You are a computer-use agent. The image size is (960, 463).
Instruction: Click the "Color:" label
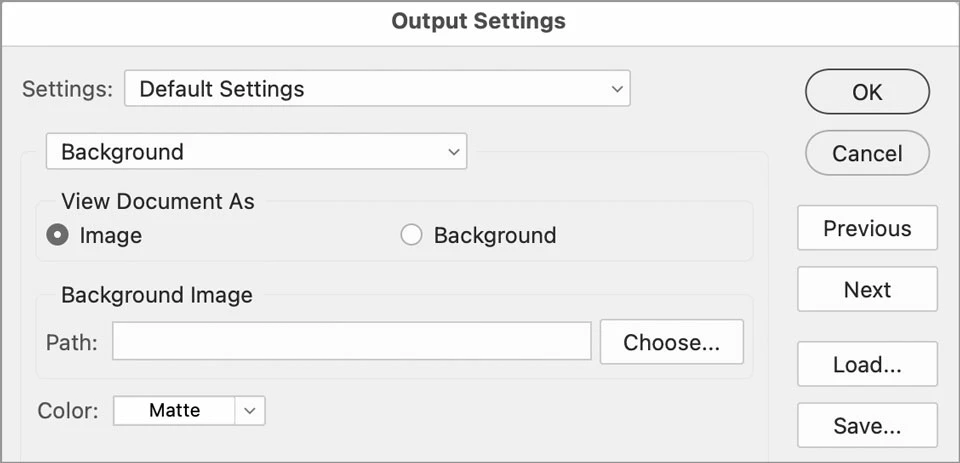coord(68,410)
